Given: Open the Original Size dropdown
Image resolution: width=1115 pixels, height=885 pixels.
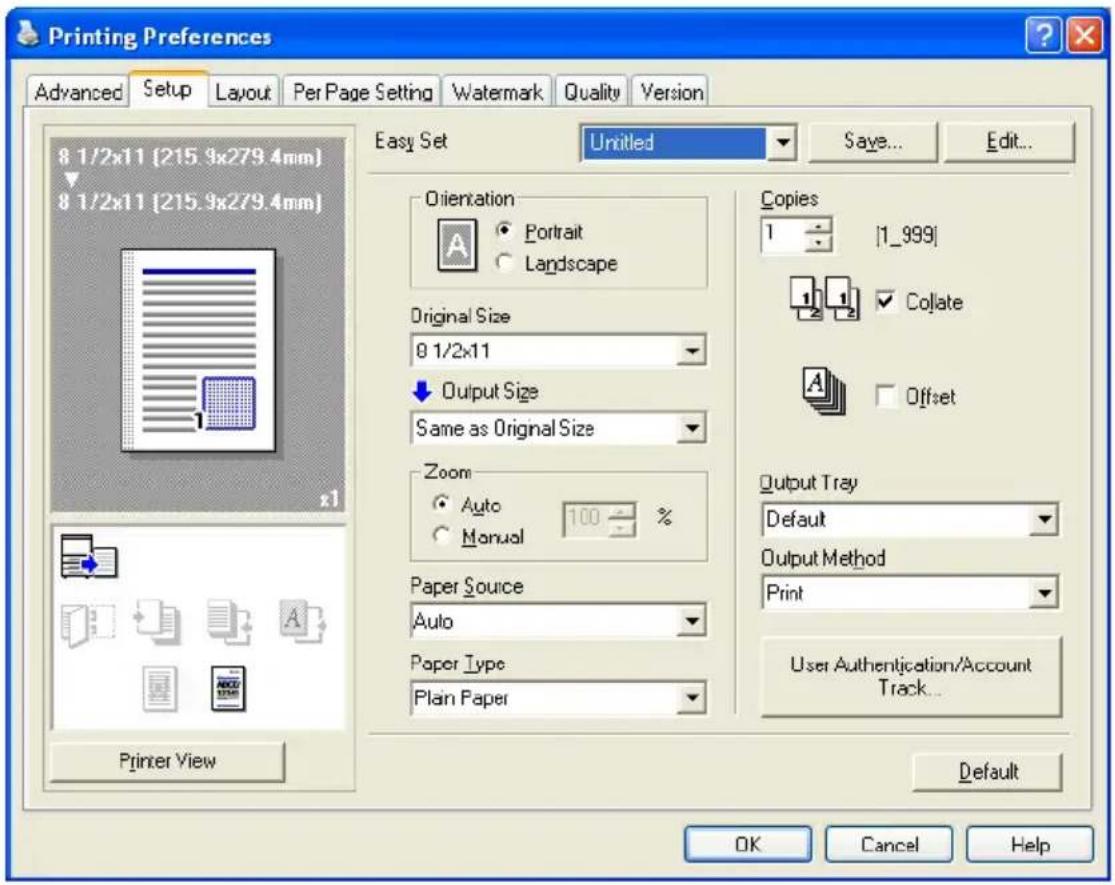Looking at the screenshot, I should [x=558, y=350].
